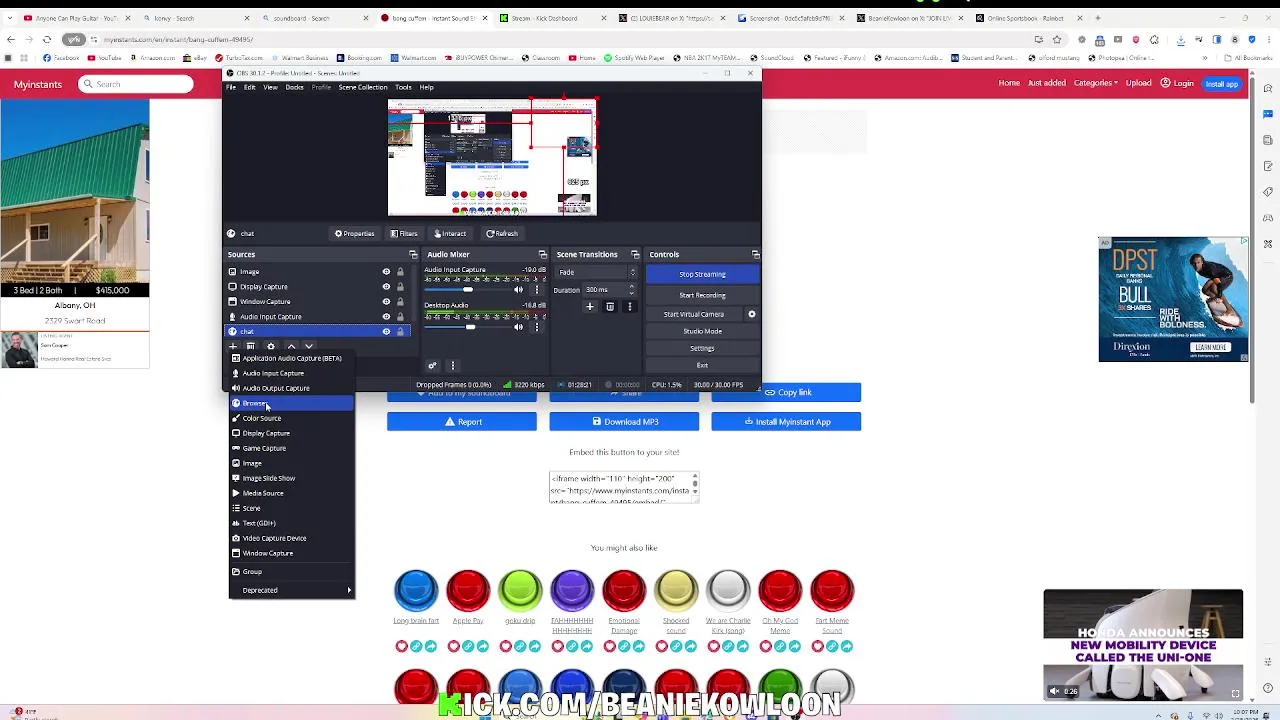This screenshot has height=720, width=1280.
Task: Click the Report button
Action: [462, 422]
